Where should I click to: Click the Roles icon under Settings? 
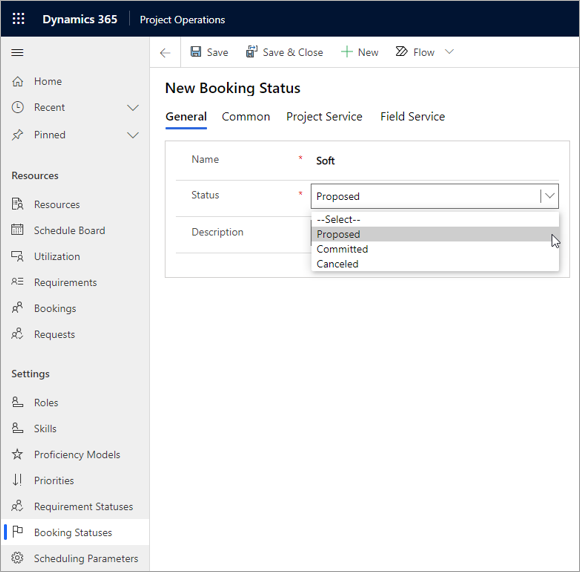pos(17,402)
